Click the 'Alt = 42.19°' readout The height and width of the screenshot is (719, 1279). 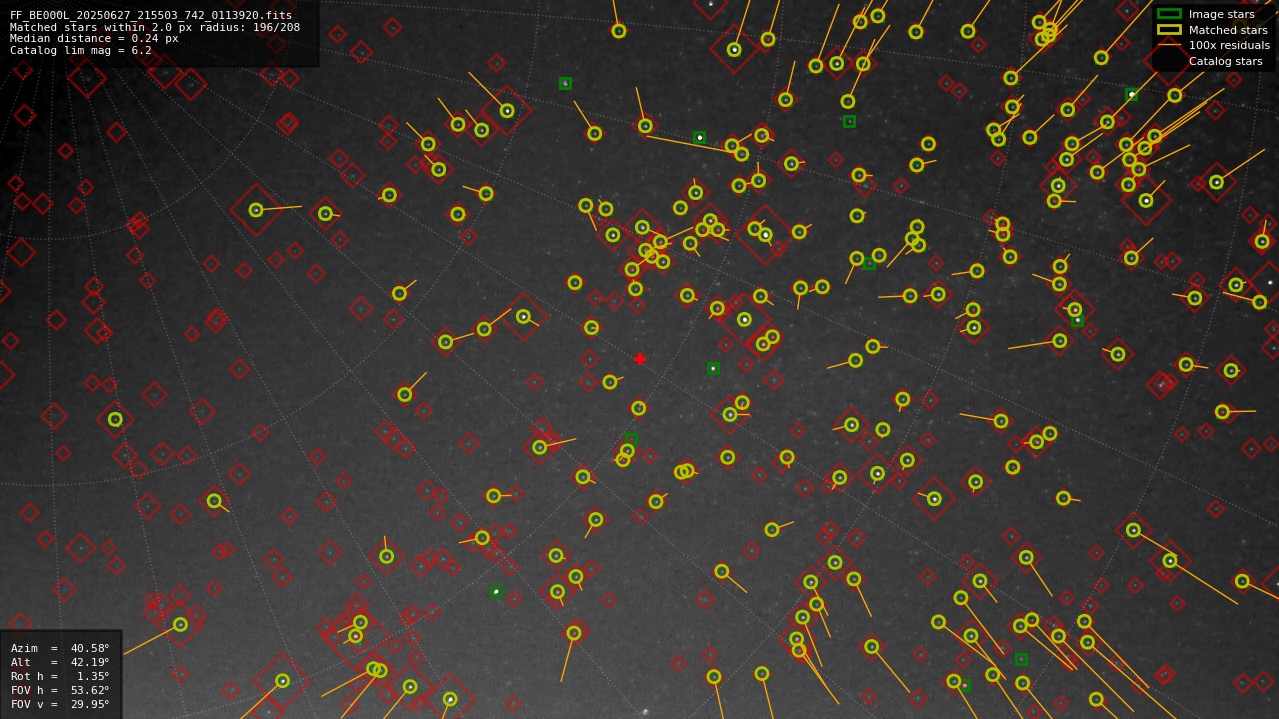click(x=60, y=662)
